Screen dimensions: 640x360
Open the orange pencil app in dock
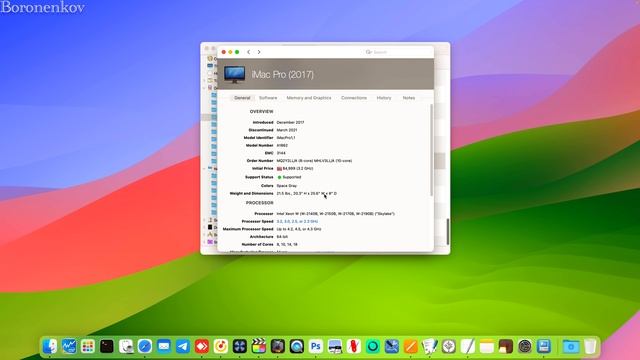click(410, 347)
